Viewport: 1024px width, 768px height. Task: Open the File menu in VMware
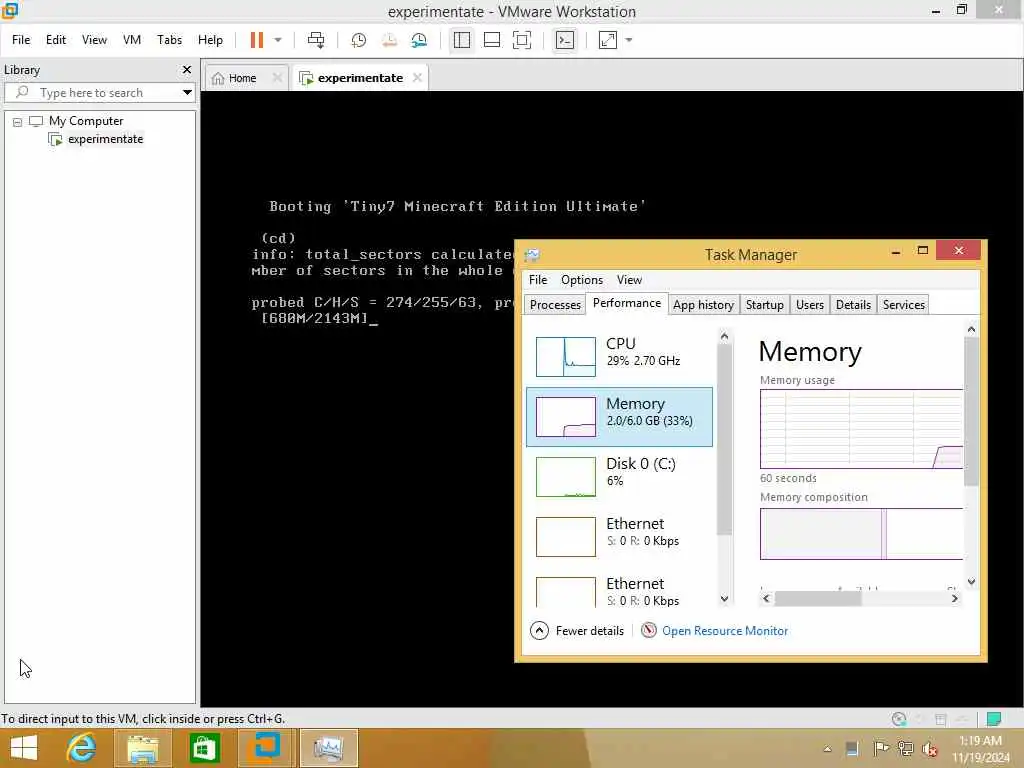pos(21,40)
